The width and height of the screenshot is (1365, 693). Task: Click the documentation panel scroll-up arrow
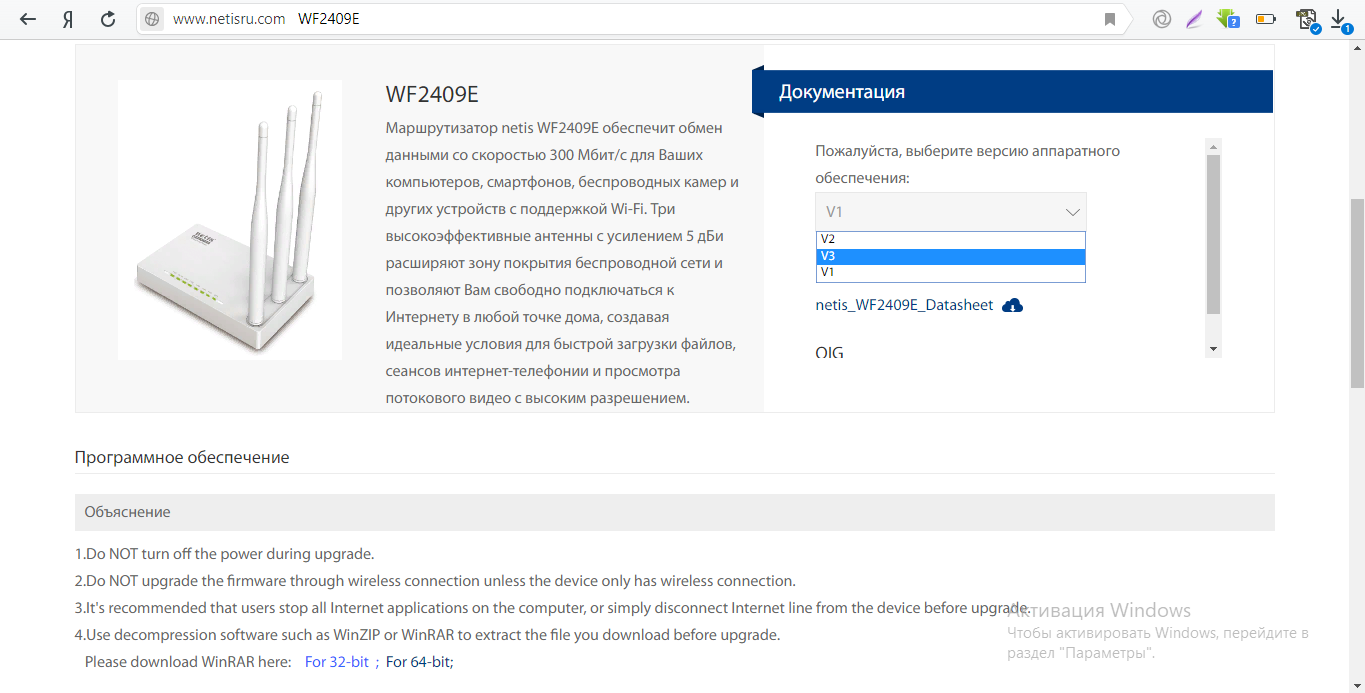1213,146
